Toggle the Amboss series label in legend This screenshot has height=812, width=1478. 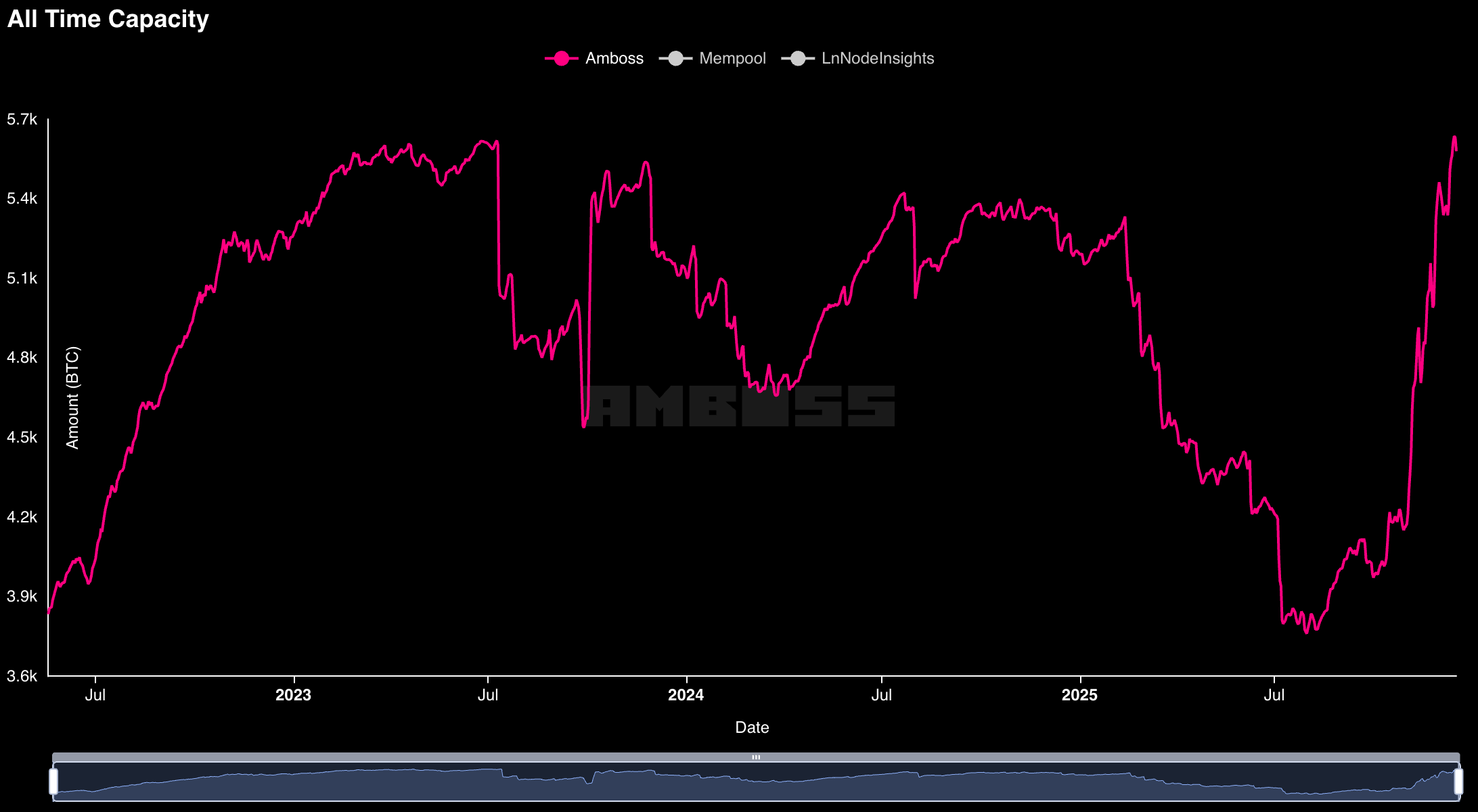tap(614, 59)
